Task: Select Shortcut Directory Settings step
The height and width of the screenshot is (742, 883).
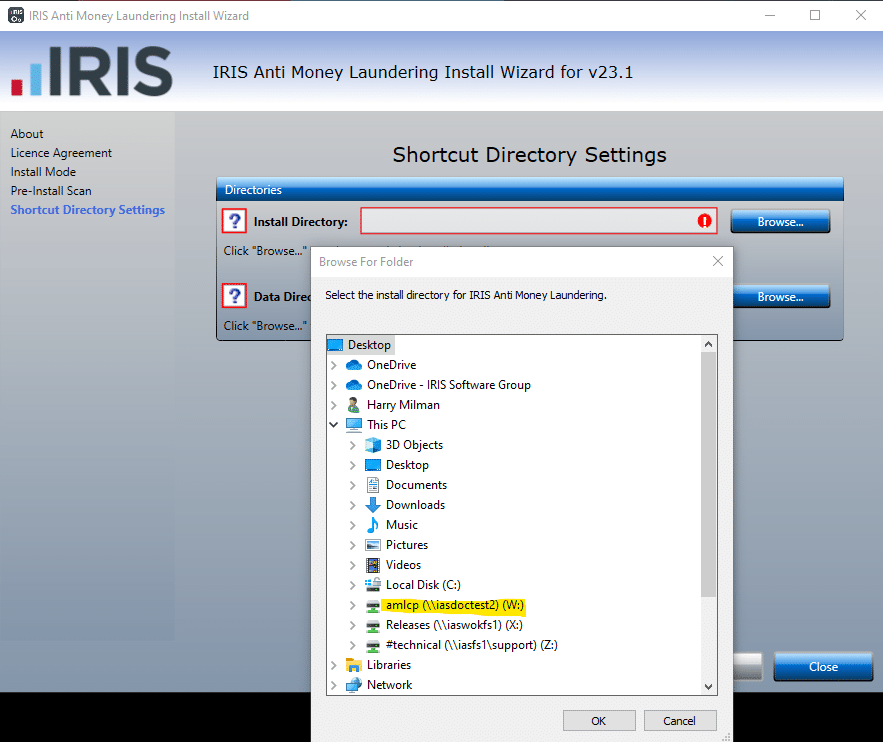Action: click(87, 210)
